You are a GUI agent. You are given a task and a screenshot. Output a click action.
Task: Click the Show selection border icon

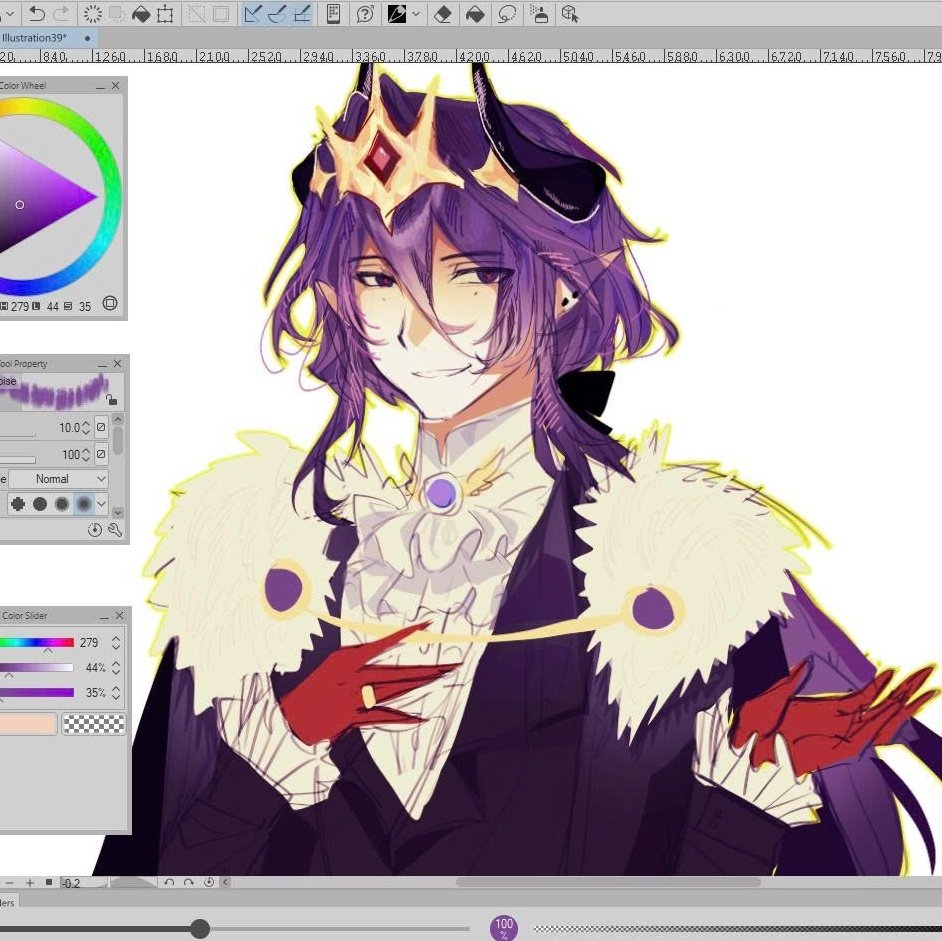220,14
